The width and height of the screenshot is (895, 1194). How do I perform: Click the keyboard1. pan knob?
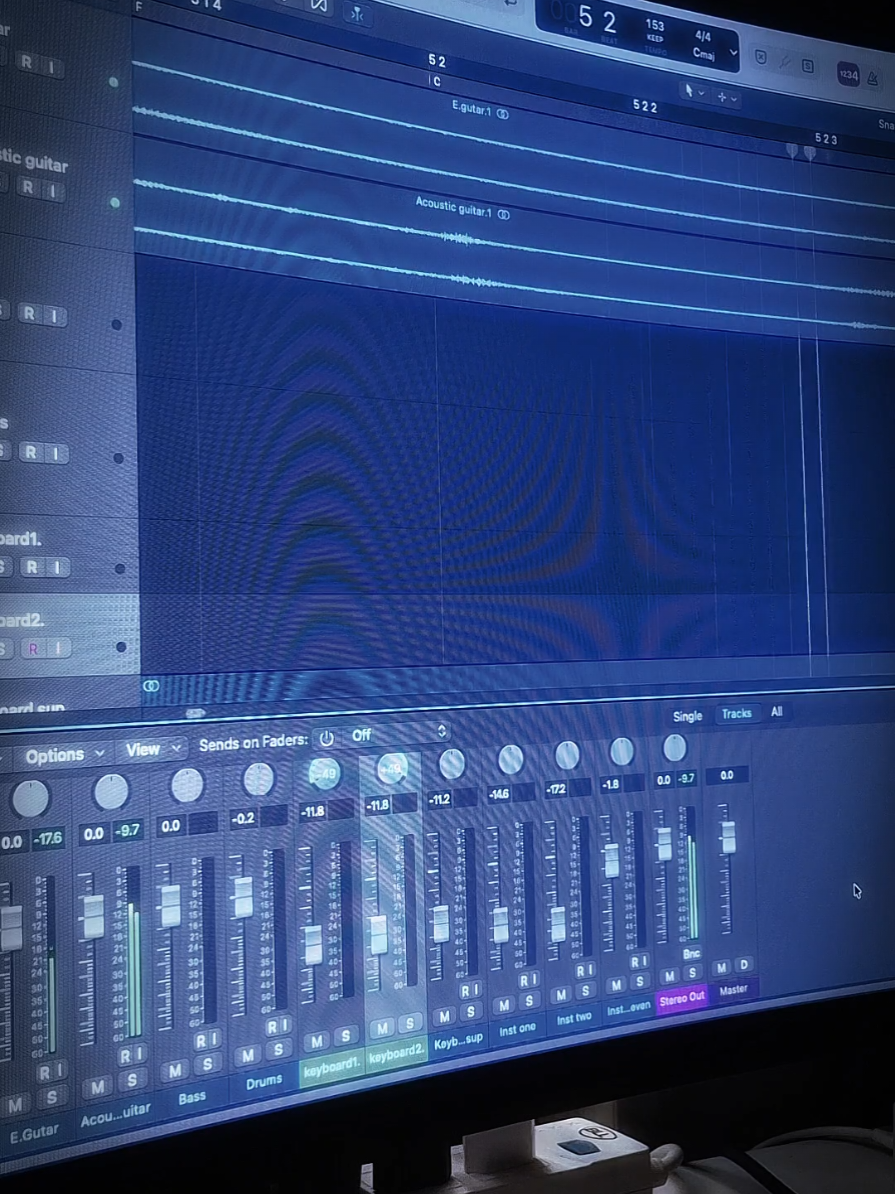(x=324, y=773)
